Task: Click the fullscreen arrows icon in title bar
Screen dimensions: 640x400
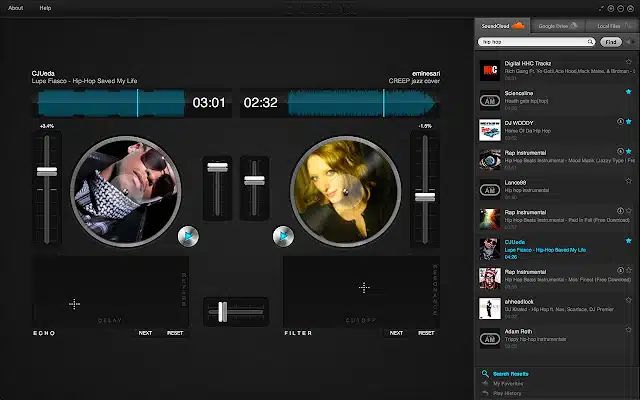Action: tap(601, 8)
